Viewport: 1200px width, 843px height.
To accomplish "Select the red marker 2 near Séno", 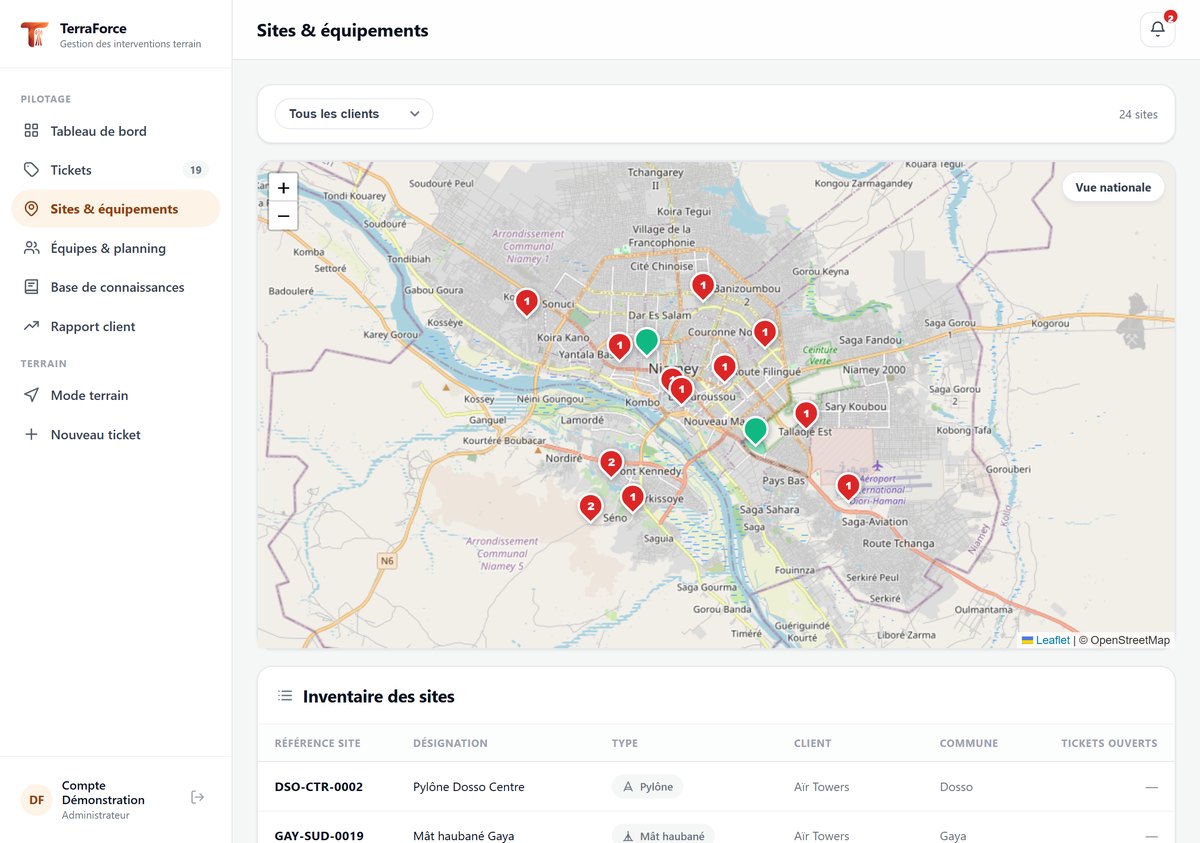I will 590,507.
